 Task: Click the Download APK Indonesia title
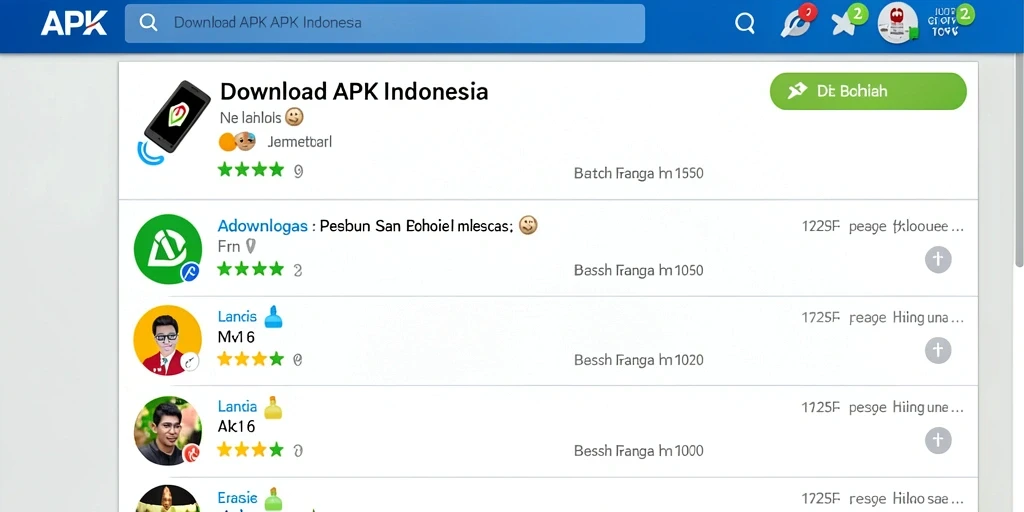point(354,91)
